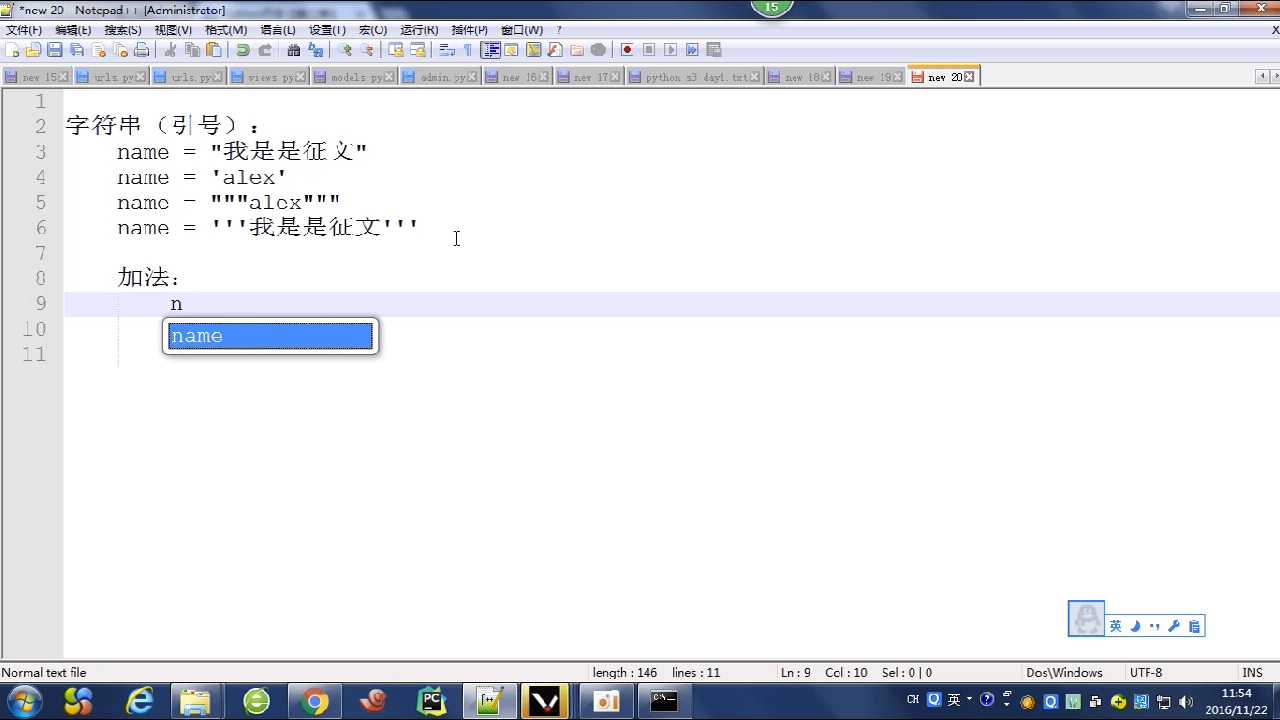Open the 运行(R) menu

pyautogui.click(x=419, y=30)
